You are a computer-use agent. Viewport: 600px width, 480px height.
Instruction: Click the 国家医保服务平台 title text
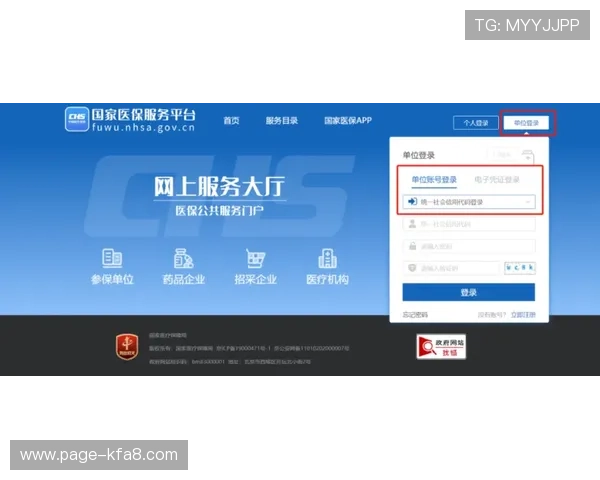143,114
